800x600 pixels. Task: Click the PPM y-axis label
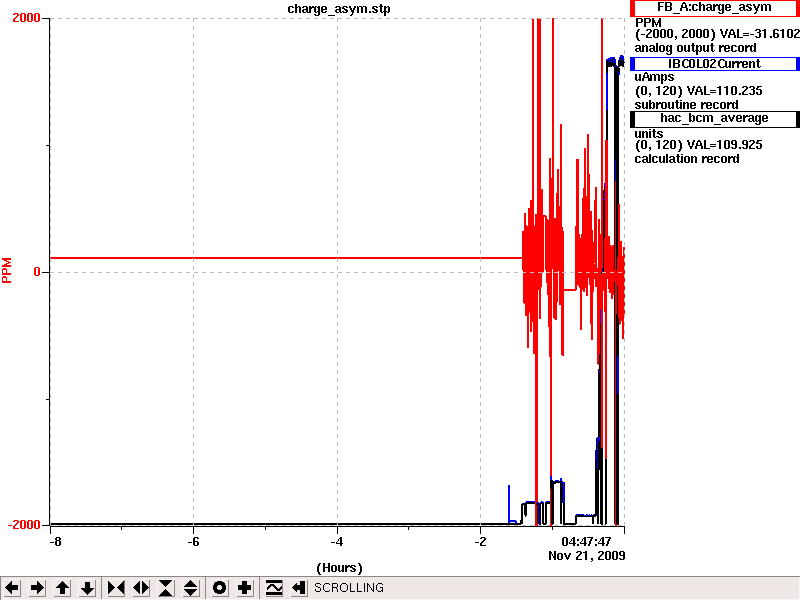click(7, 270)
